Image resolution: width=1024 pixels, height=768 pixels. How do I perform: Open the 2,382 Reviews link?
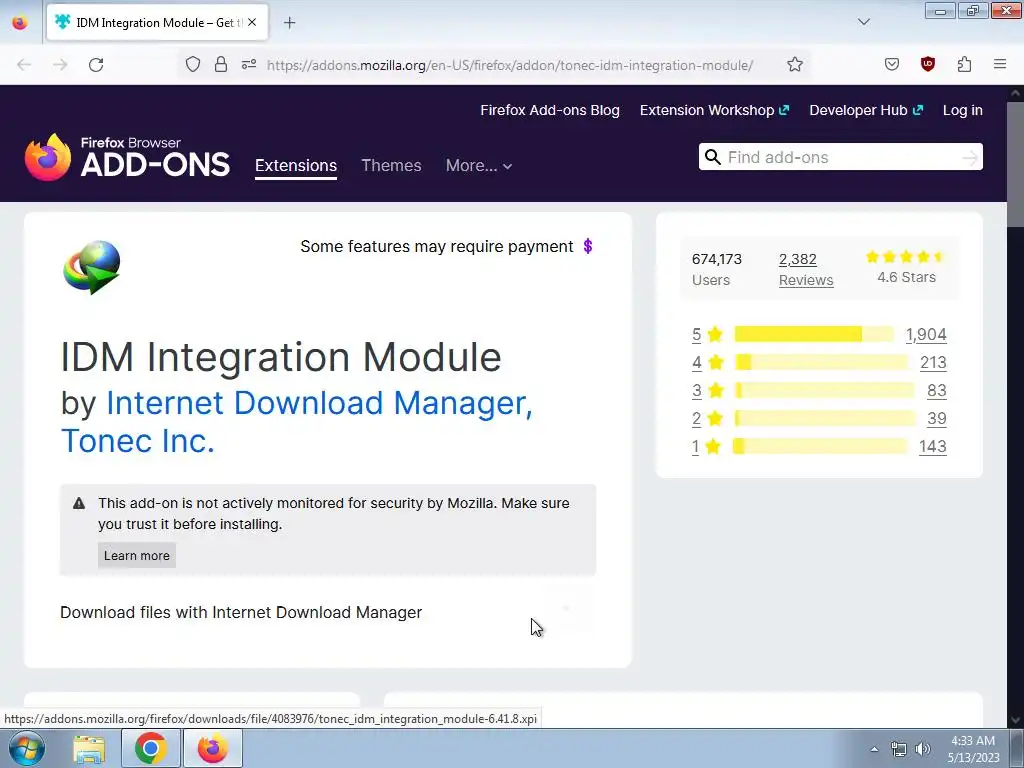(x=806, y=269)
